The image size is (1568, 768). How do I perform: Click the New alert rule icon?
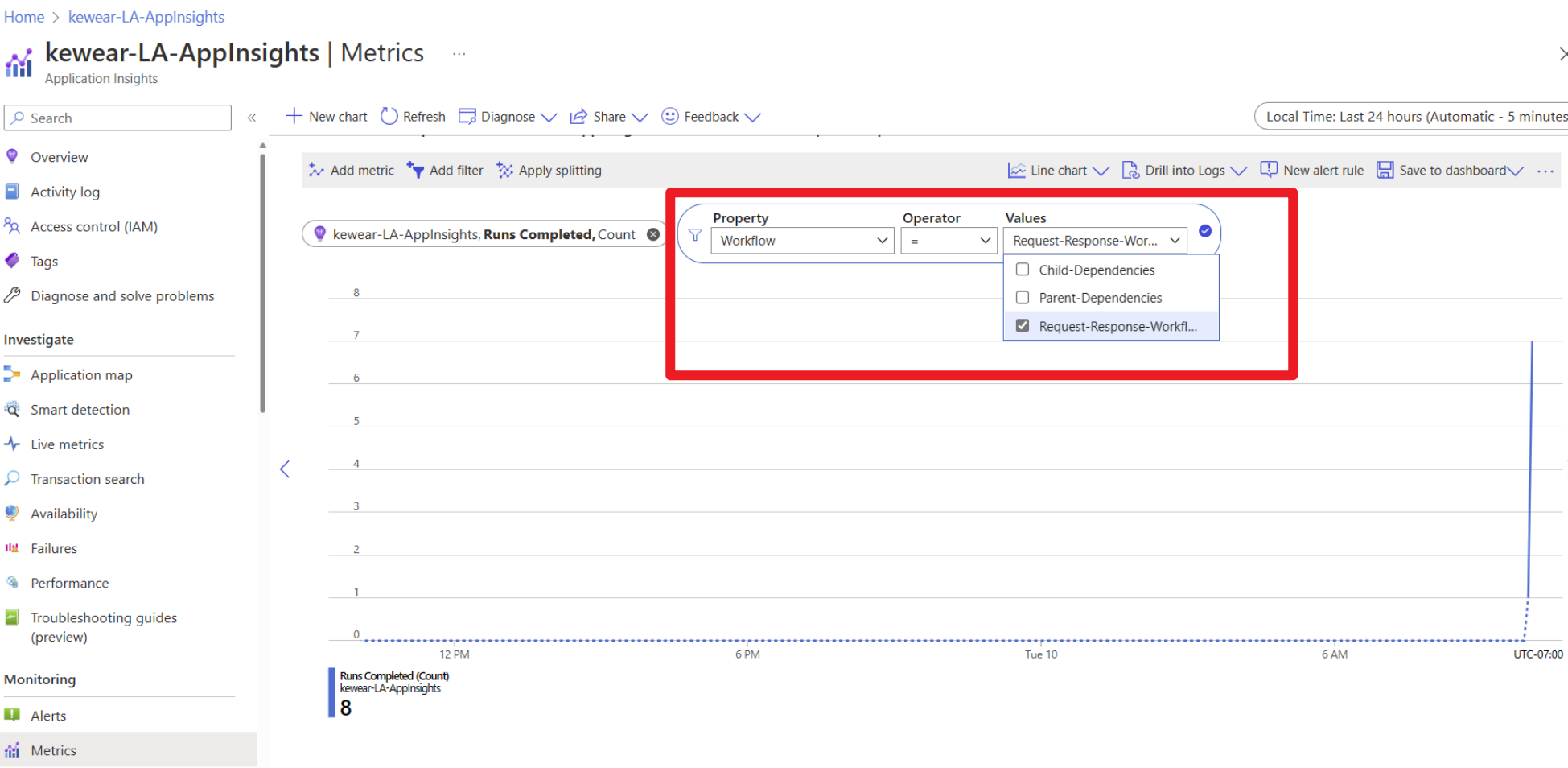(x=1269, y=171)
